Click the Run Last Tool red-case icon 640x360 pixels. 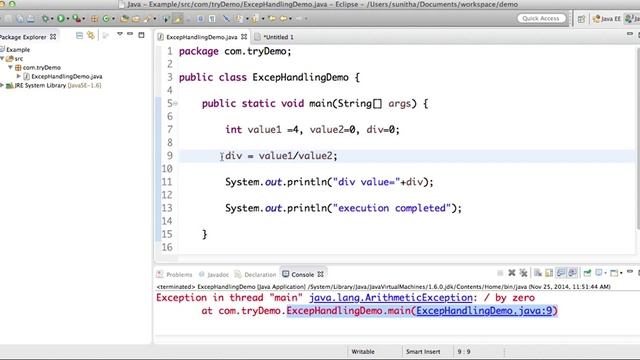click(x=76, y=19)
